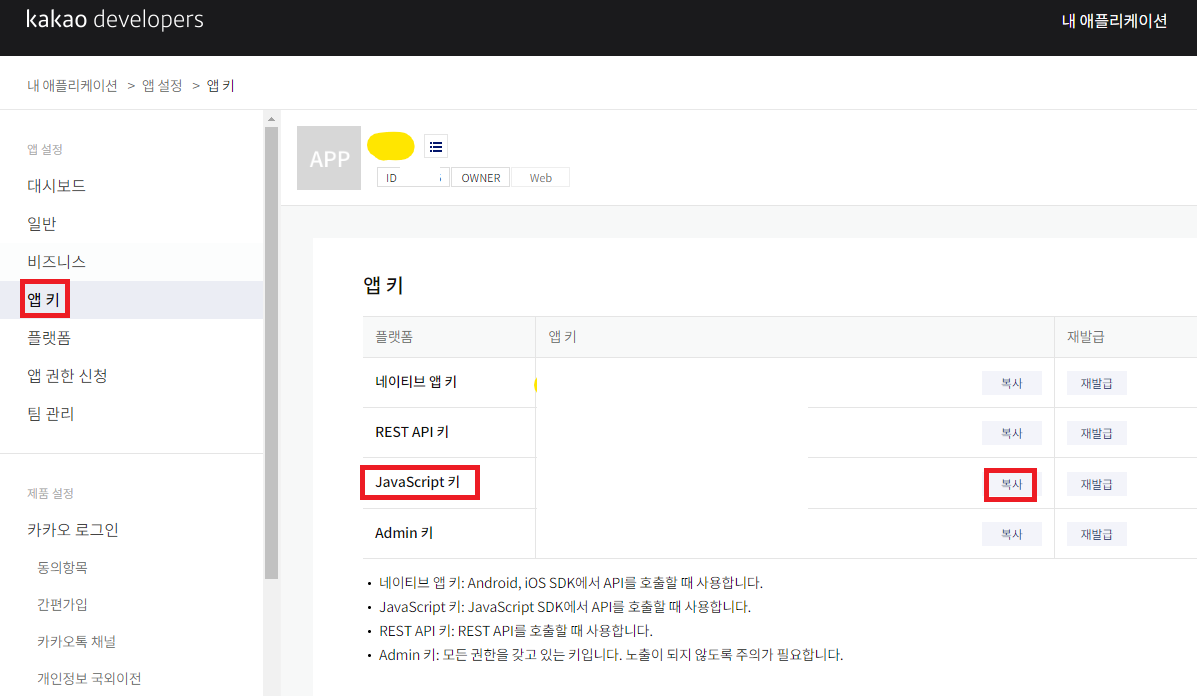Open 간편가입 submenu

(x=63, y=604)
